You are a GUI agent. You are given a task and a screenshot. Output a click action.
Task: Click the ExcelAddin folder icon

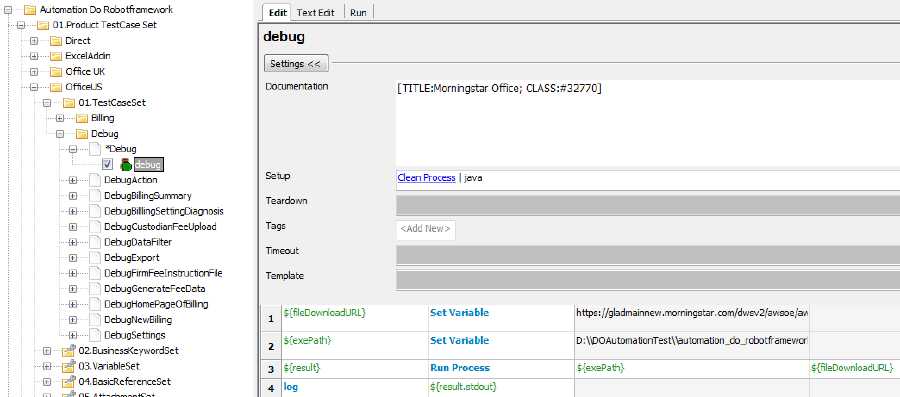55,56
